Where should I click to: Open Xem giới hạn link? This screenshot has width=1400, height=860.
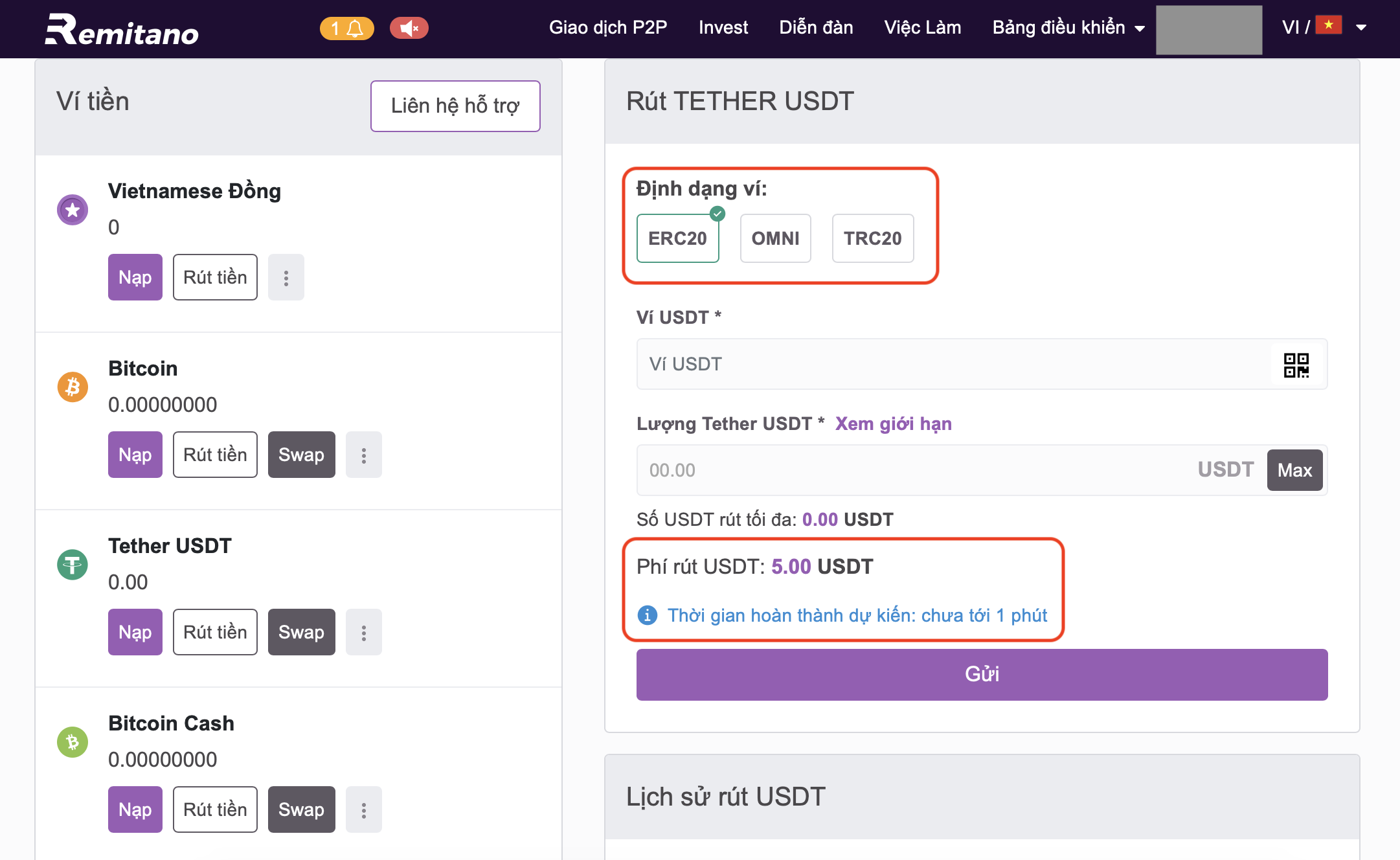pos(893,424)
